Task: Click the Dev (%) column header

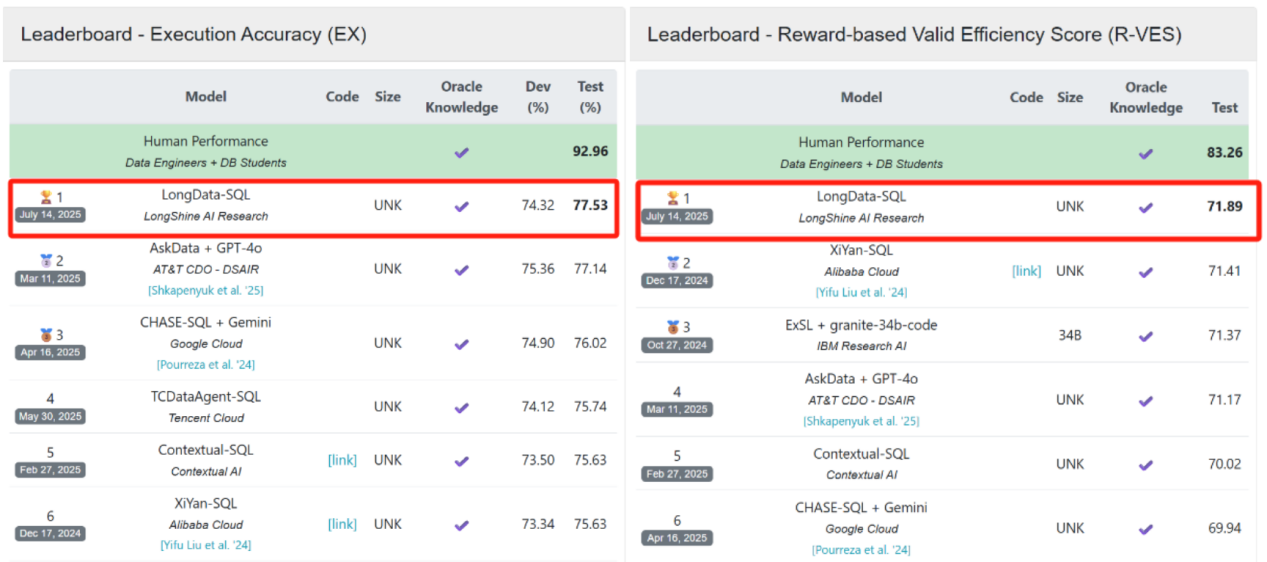Action: (538, 97)
